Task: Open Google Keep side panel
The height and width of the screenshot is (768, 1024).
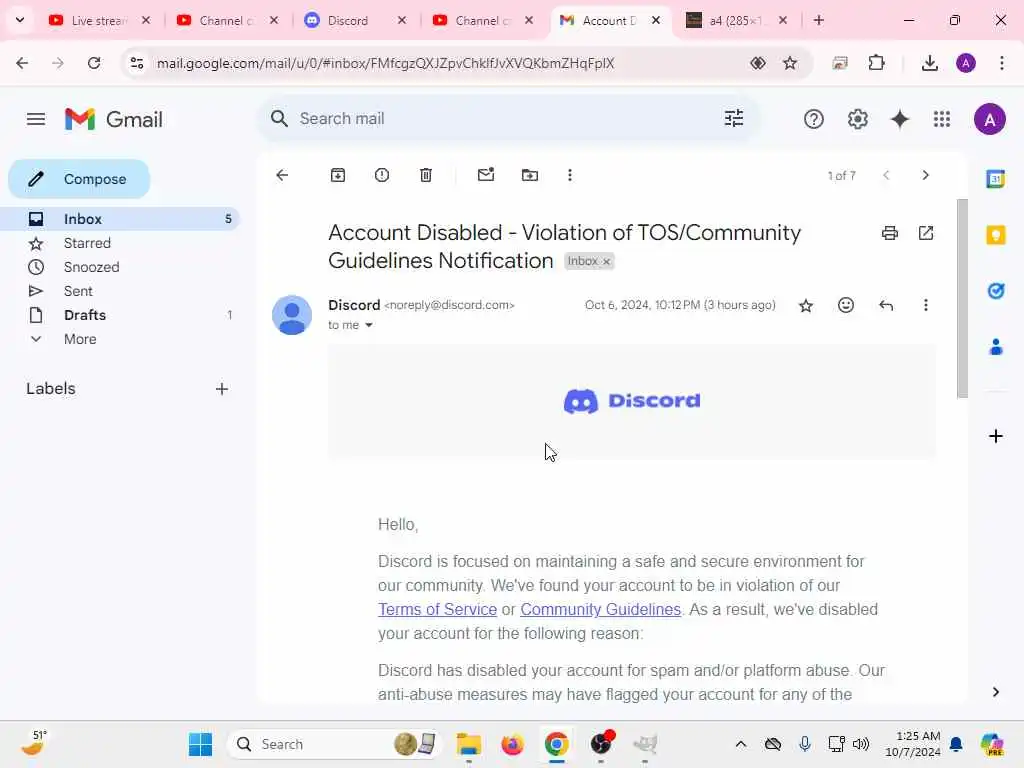Action: 995,235
